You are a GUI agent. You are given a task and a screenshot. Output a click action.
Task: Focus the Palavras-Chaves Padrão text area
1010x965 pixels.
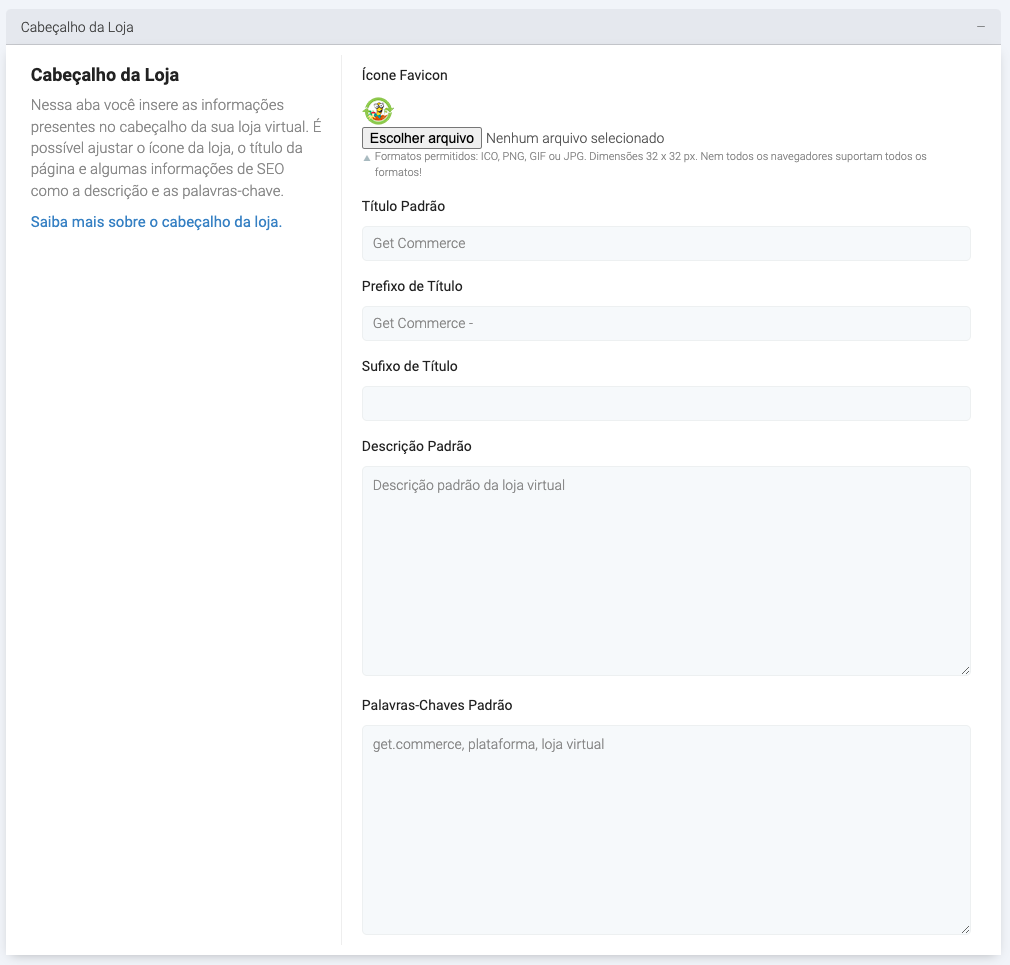[x=666, y=830]
